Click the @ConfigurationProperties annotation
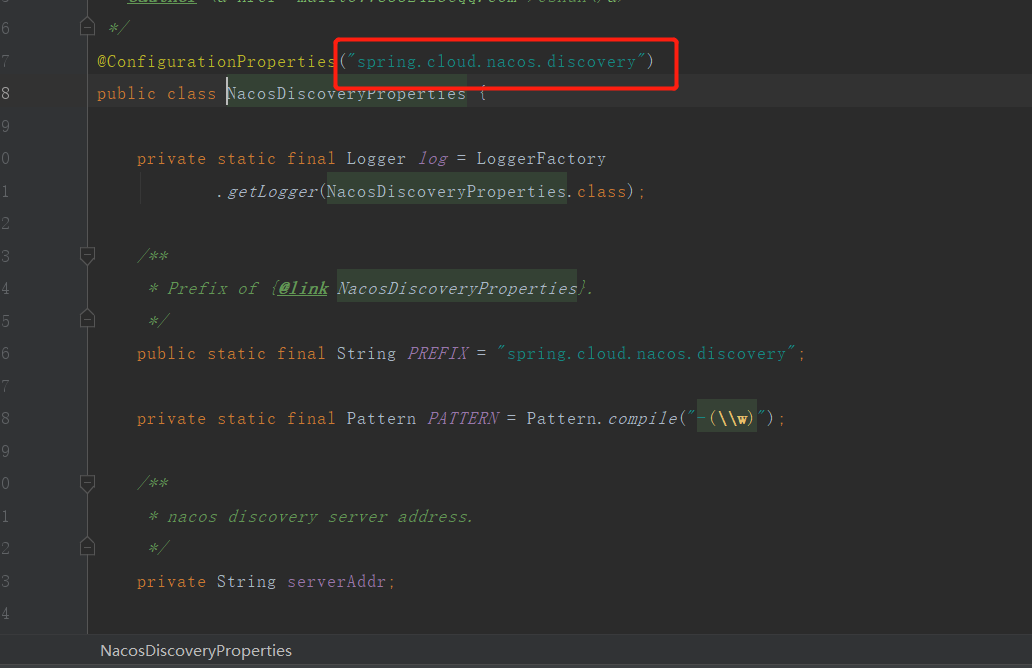The width and height of the screenshot is (1032, 668). [217, 62]
